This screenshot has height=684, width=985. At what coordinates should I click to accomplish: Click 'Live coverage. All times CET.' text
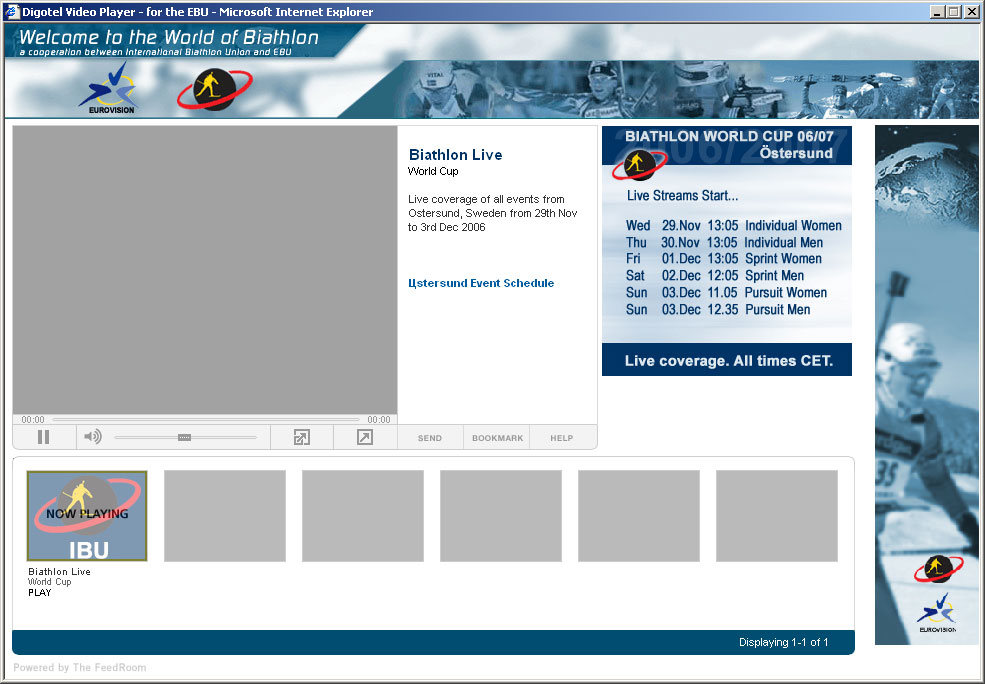pos(729,361)
